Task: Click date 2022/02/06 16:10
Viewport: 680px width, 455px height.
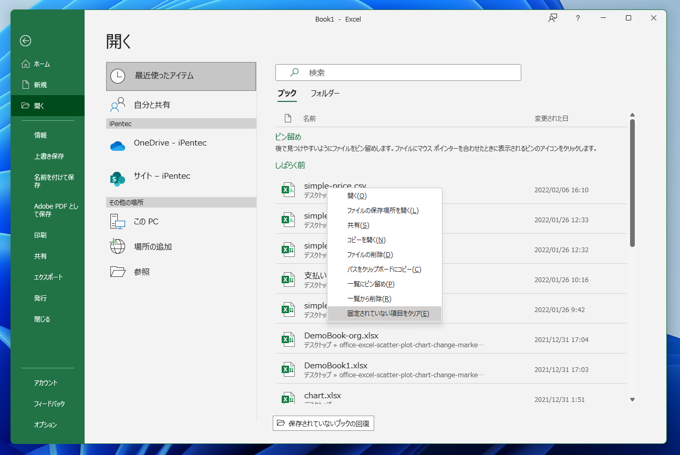Action: click(x=561, y=190)
